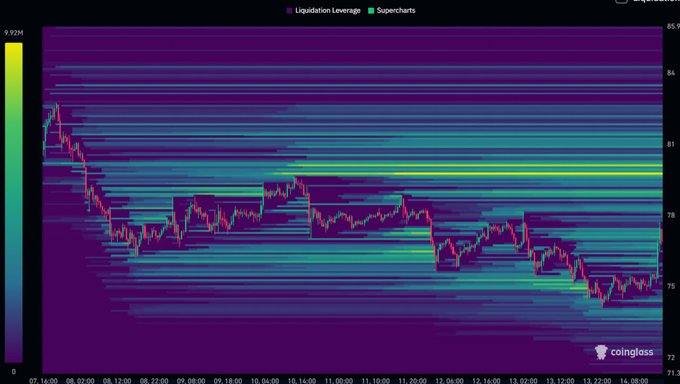Image resolution: width=680 pixels, height=384 pixels.
Task: Click the '07, 16:00' time axis label
Action: pyautogui.click(x=43, y=381)
